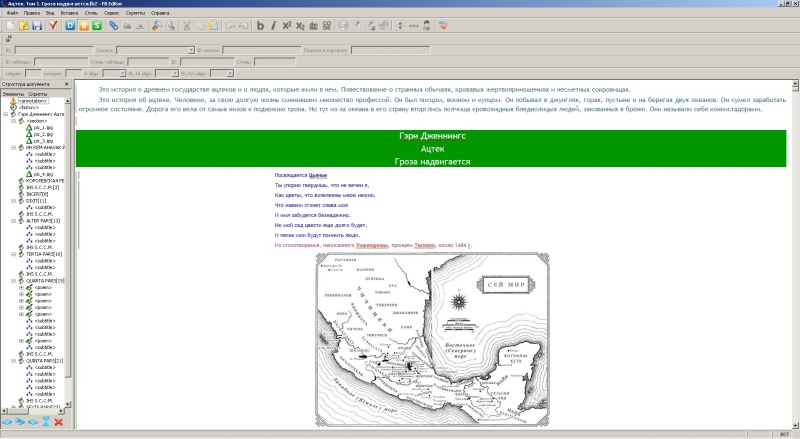This screenshot has width=800, height=439.
Task: Open the Вид menu
Action: 50,13
